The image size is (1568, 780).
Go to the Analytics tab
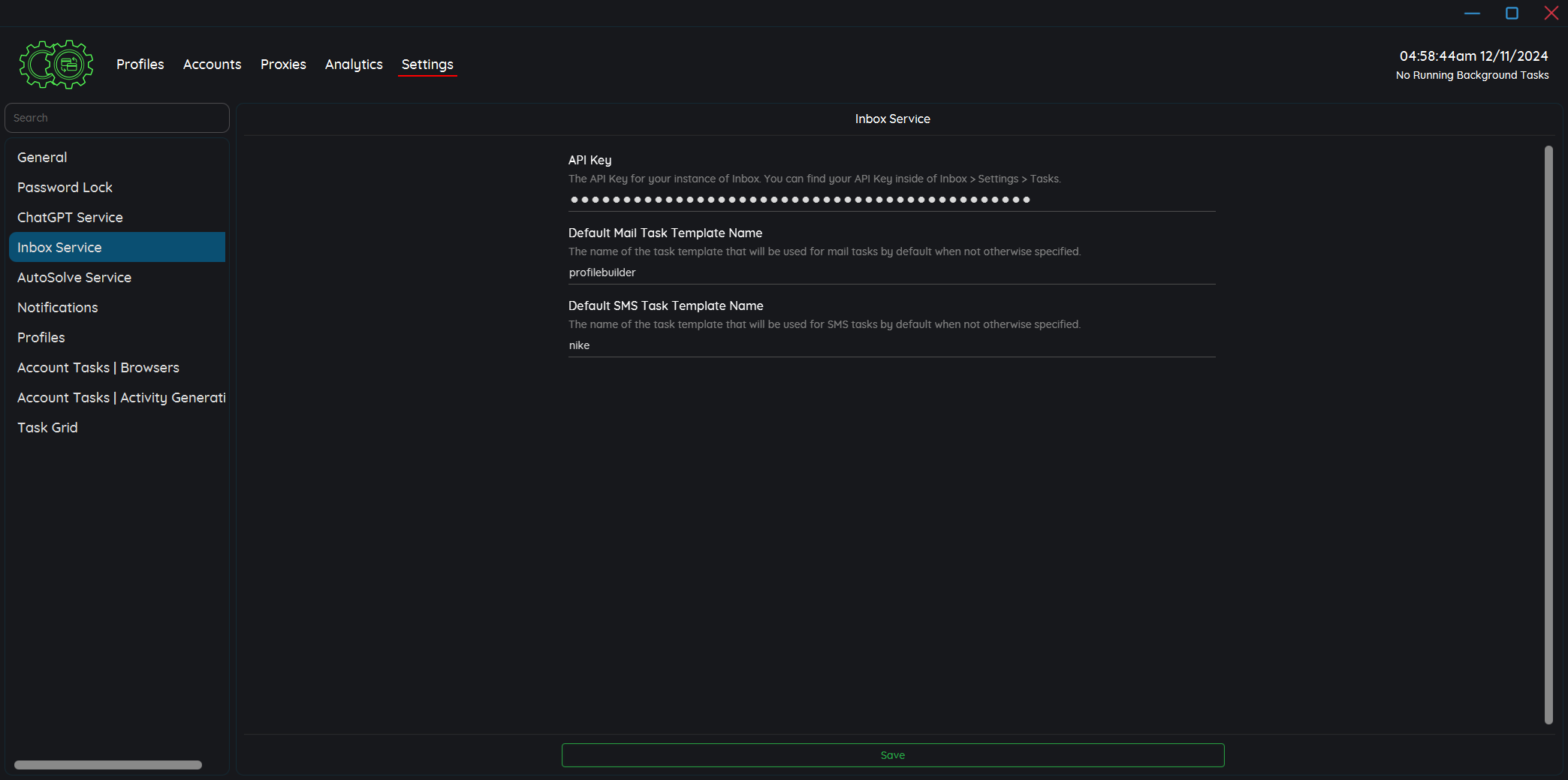354,65
